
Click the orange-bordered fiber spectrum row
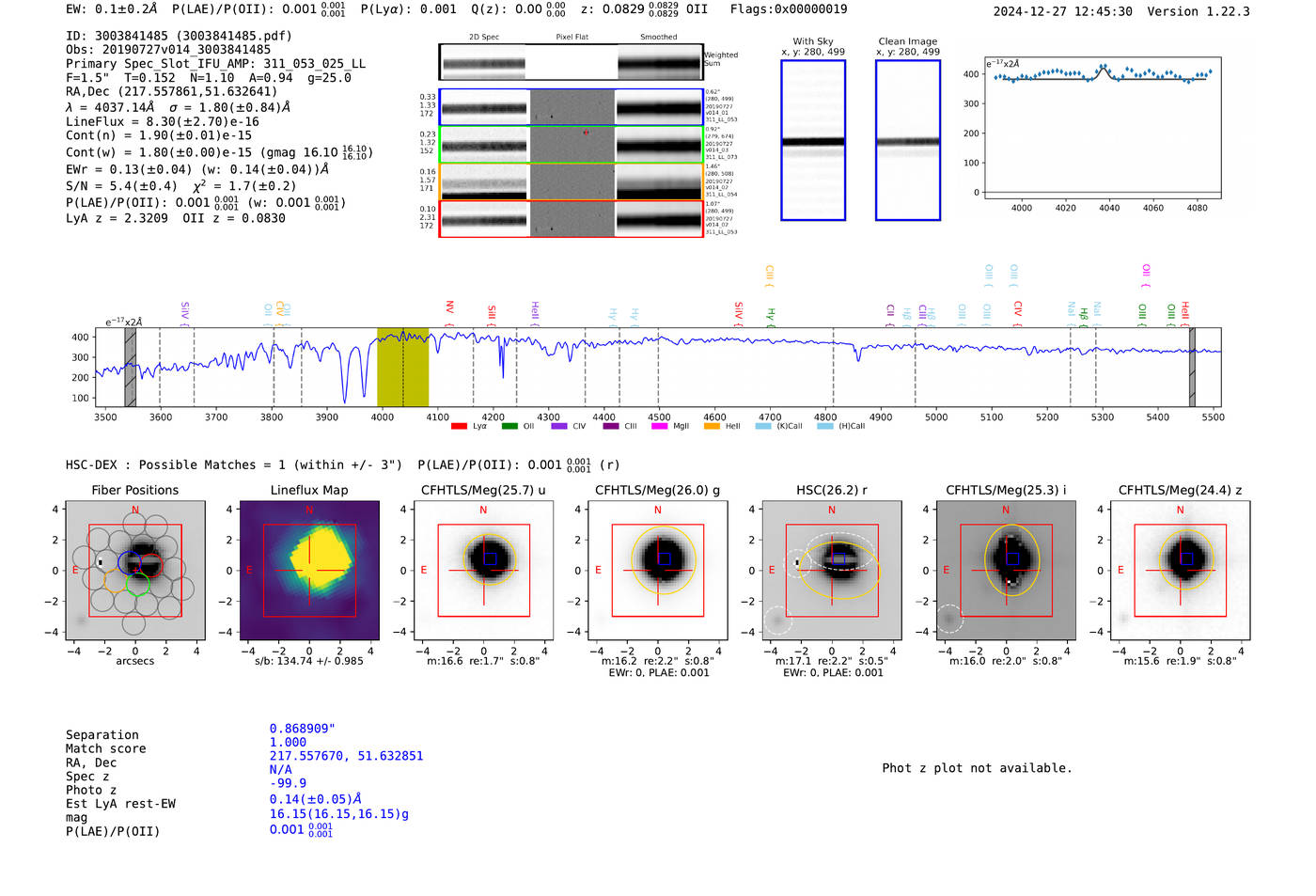click(x=572, y=181)
